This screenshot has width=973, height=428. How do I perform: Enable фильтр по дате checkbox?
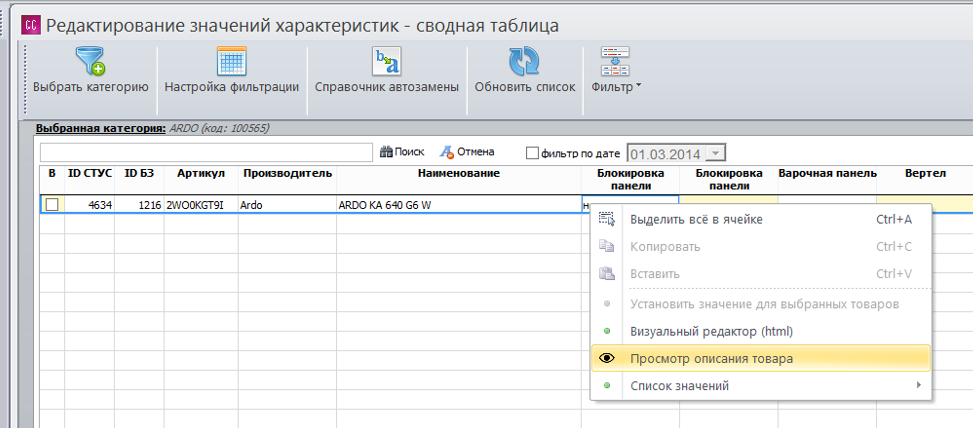click(532, 153)
